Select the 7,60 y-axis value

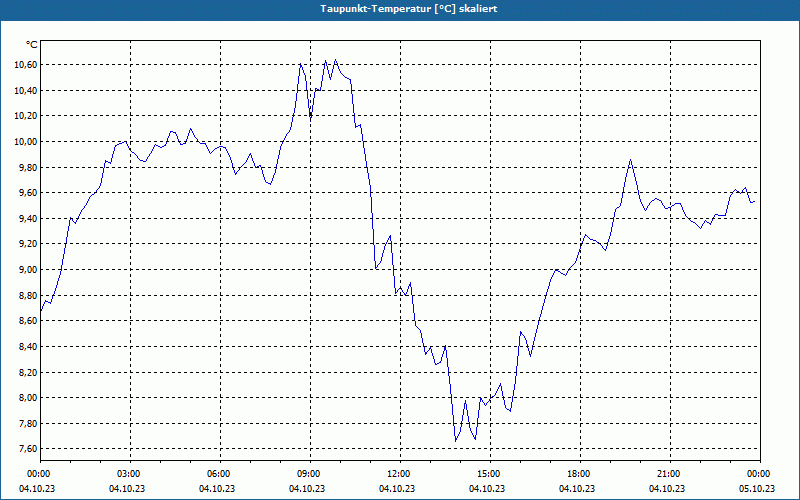(28, 449)
